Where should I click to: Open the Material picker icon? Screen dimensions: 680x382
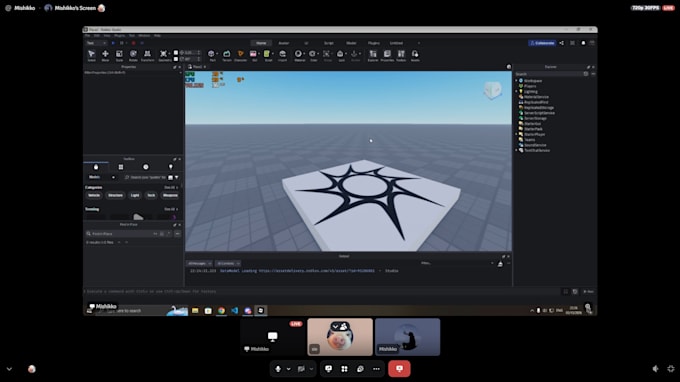pyautogui.click(x=298, y=55)
